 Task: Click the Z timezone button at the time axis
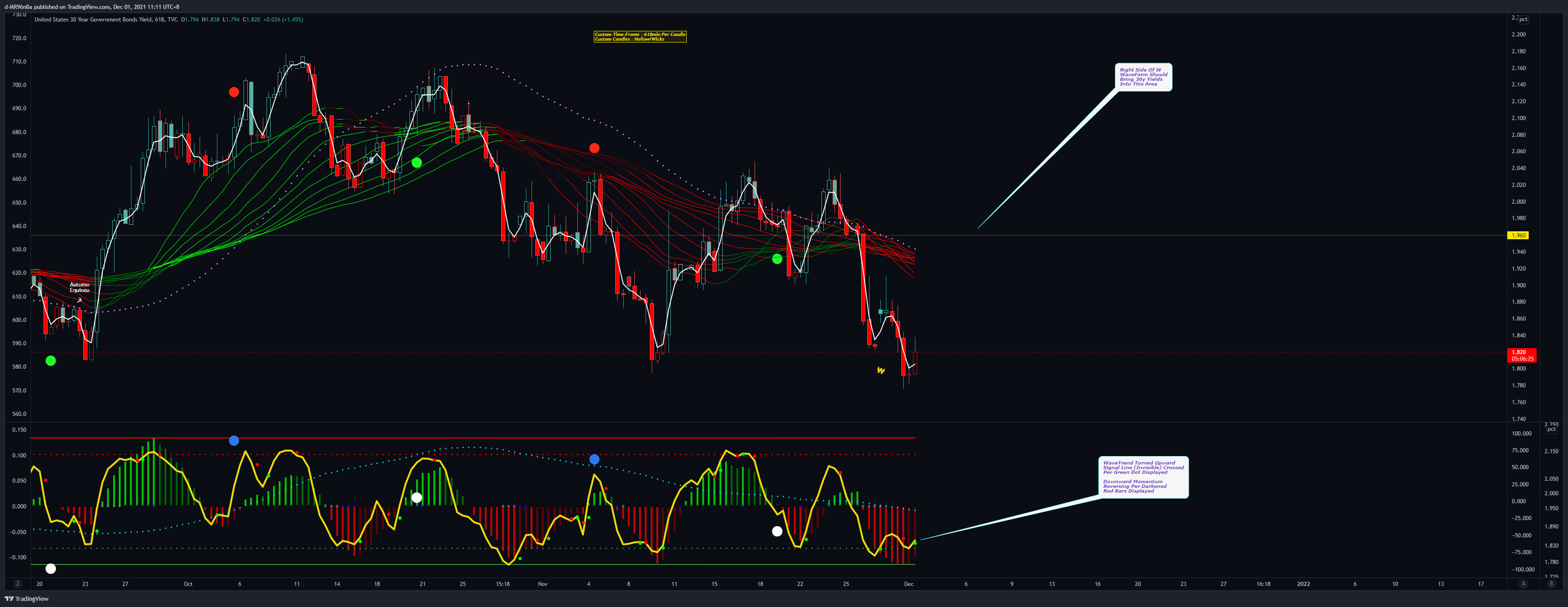point(17,584)
